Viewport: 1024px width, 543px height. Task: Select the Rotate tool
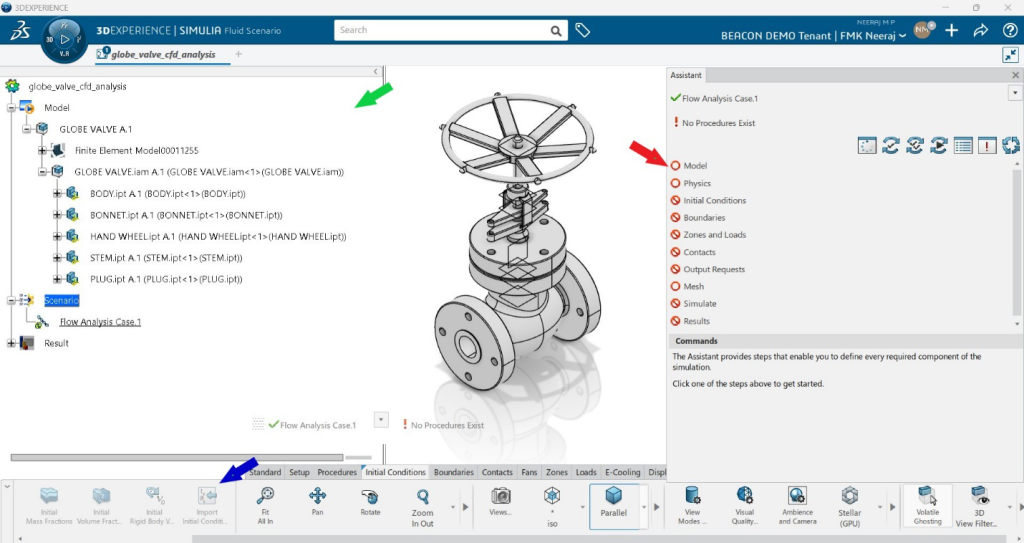click(370, 502)
